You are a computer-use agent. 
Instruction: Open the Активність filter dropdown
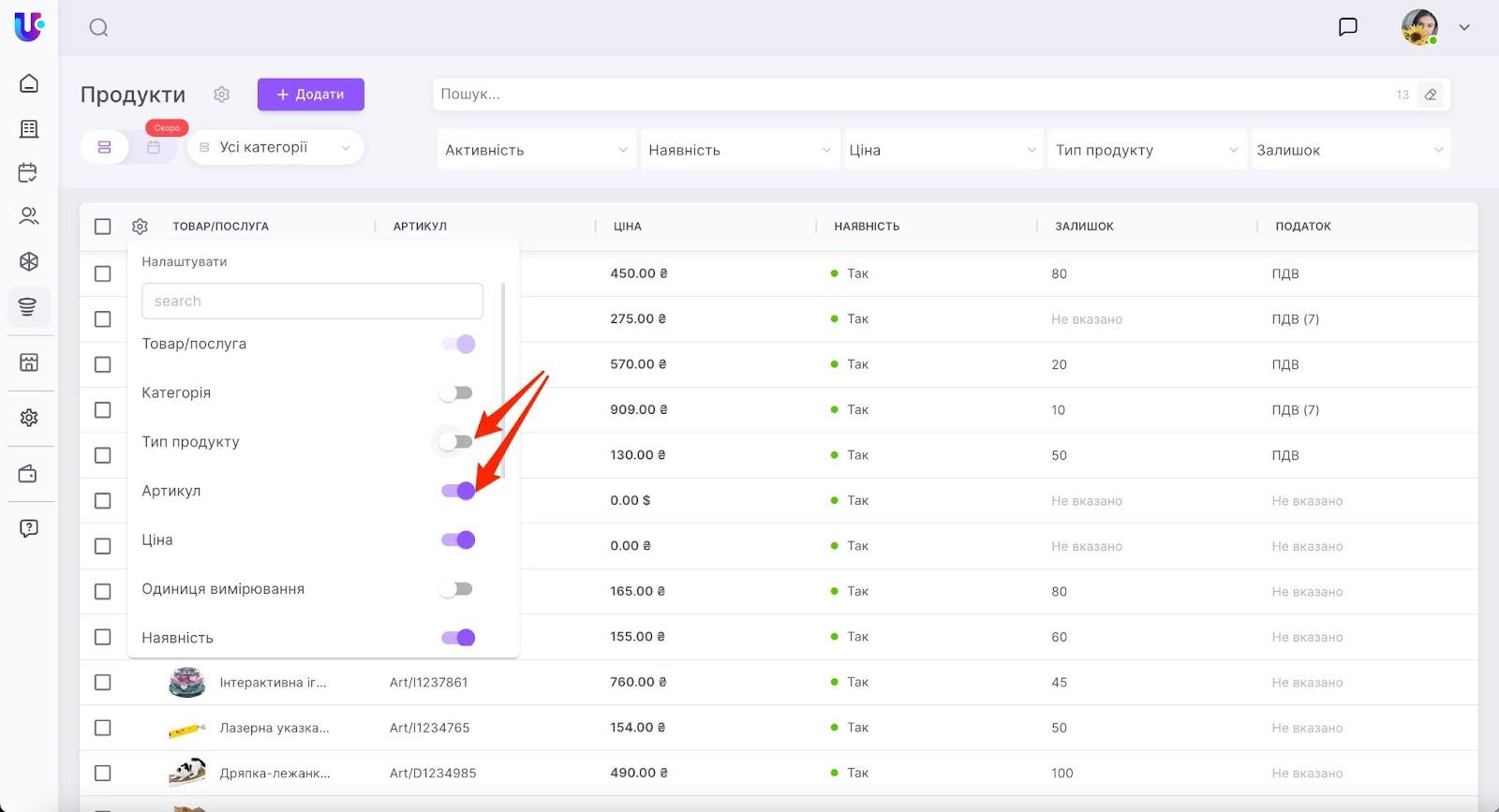click(536, 150)
